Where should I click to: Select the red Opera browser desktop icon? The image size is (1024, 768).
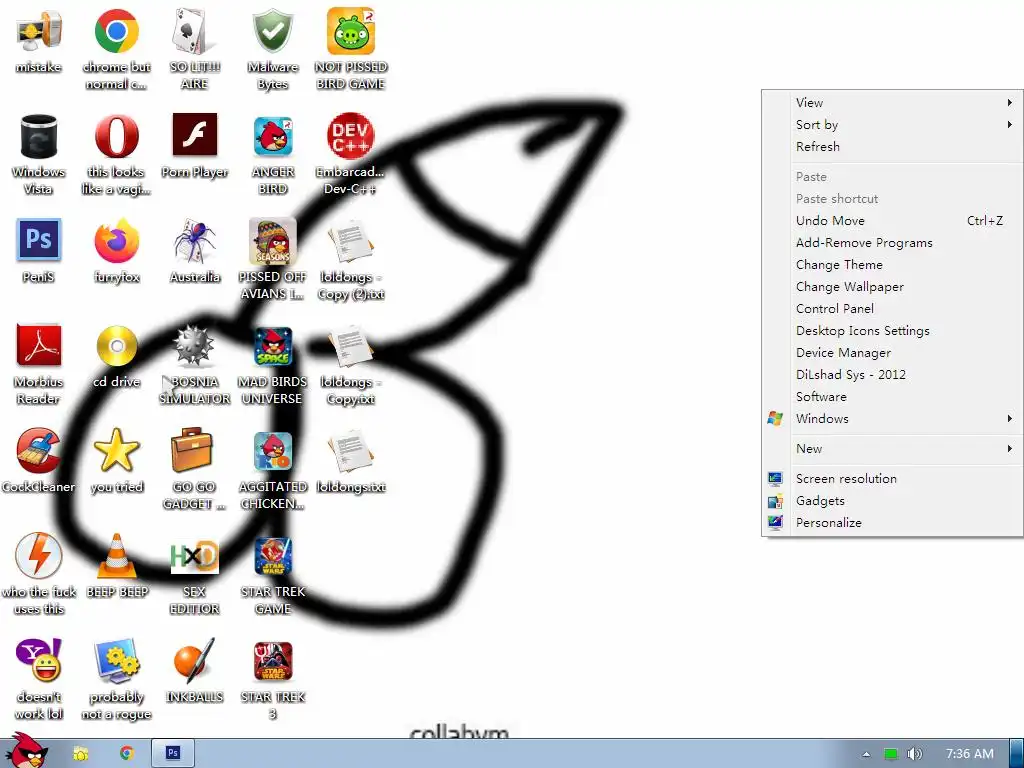[x=116, y=154]
